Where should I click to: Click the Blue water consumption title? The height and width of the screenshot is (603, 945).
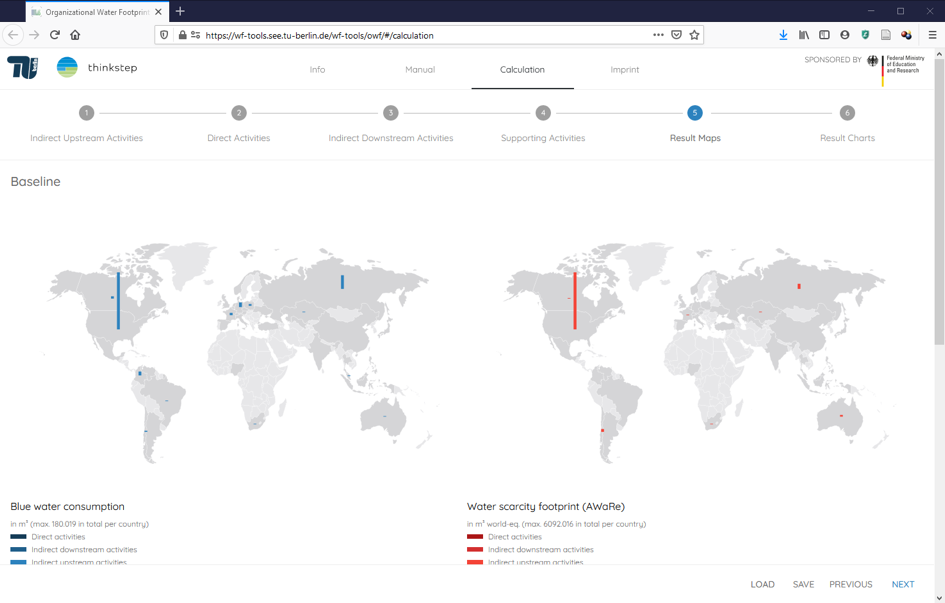[x=68, y=507]
